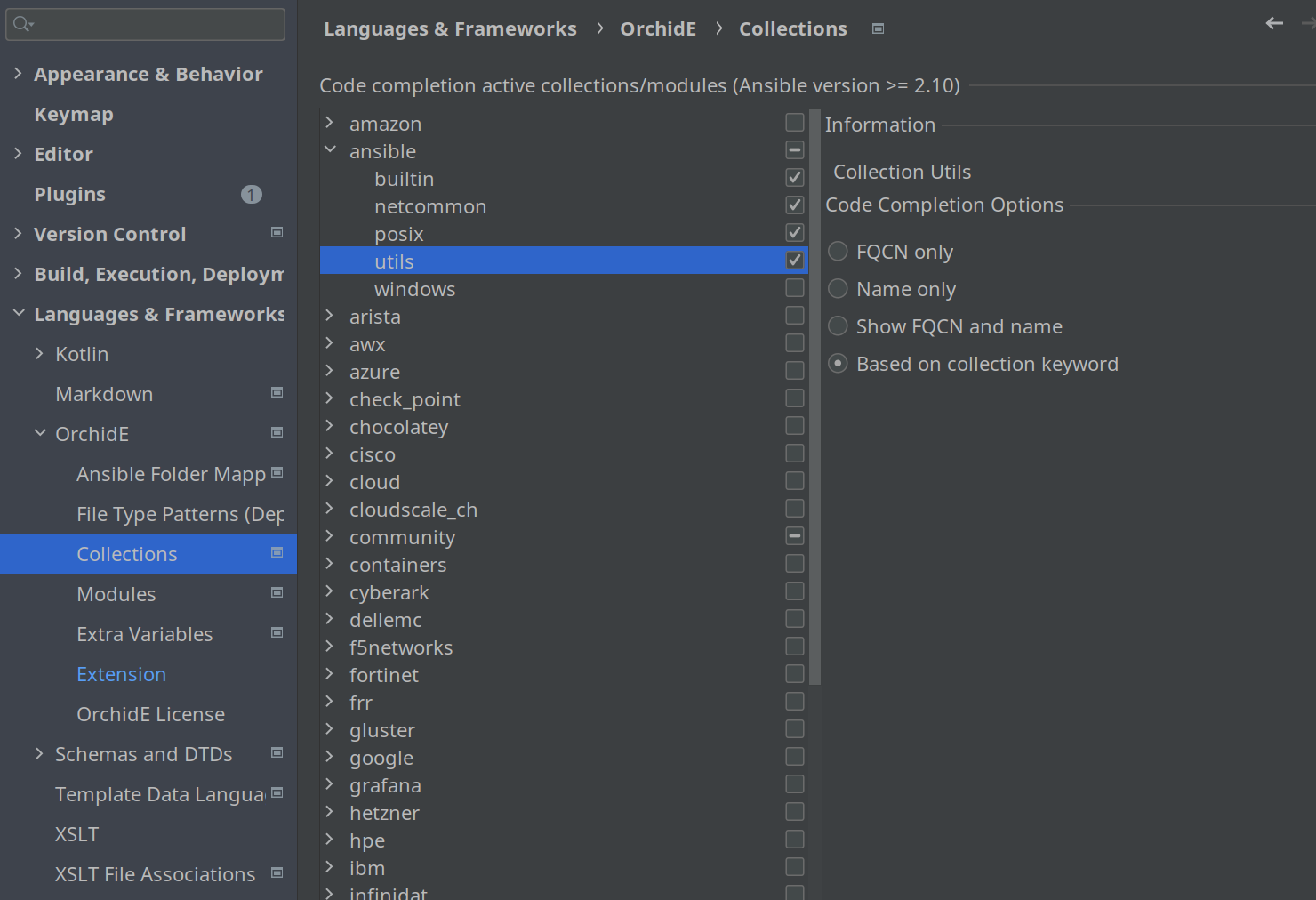This screenshot has width=1316, height=900.
Task: Expand the google collection node
Action: [x=330, y=756]
